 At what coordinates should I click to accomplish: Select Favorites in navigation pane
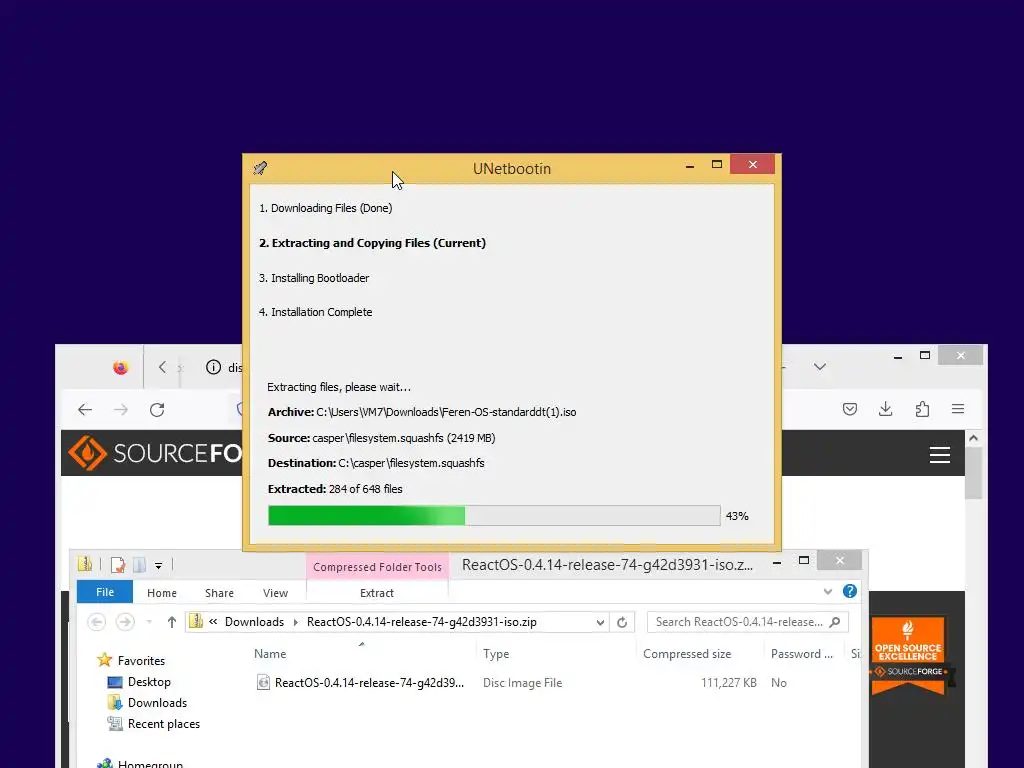coord(141,661)
